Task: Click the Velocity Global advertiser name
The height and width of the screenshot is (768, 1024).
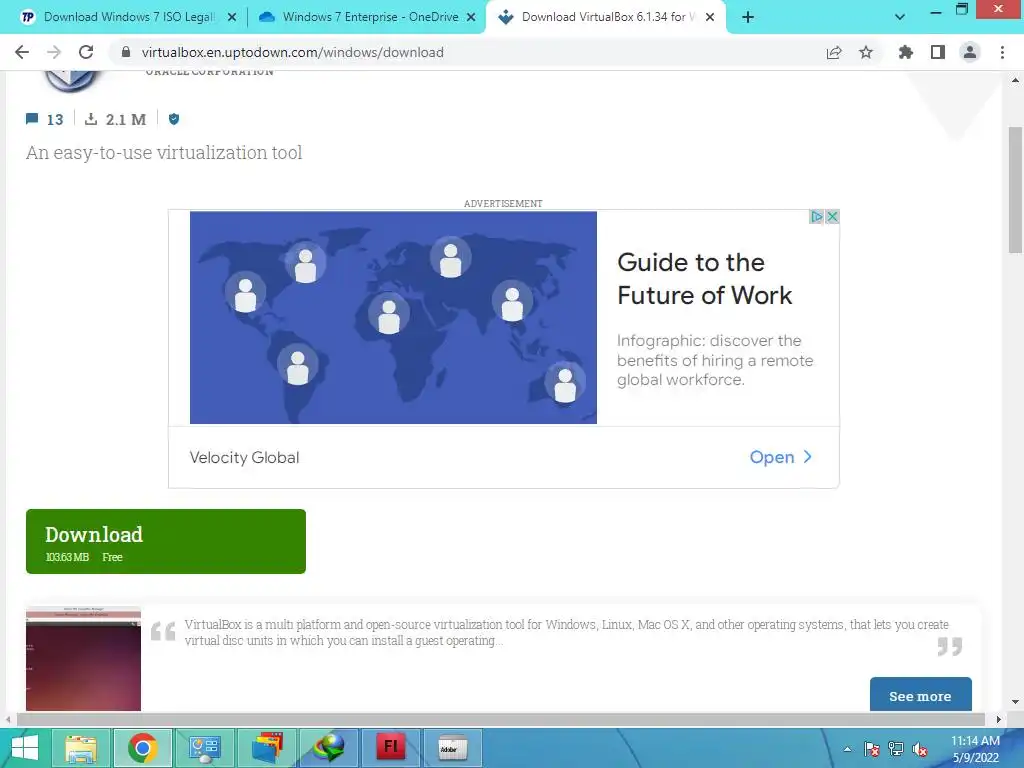Action: [x=244, y=457]
